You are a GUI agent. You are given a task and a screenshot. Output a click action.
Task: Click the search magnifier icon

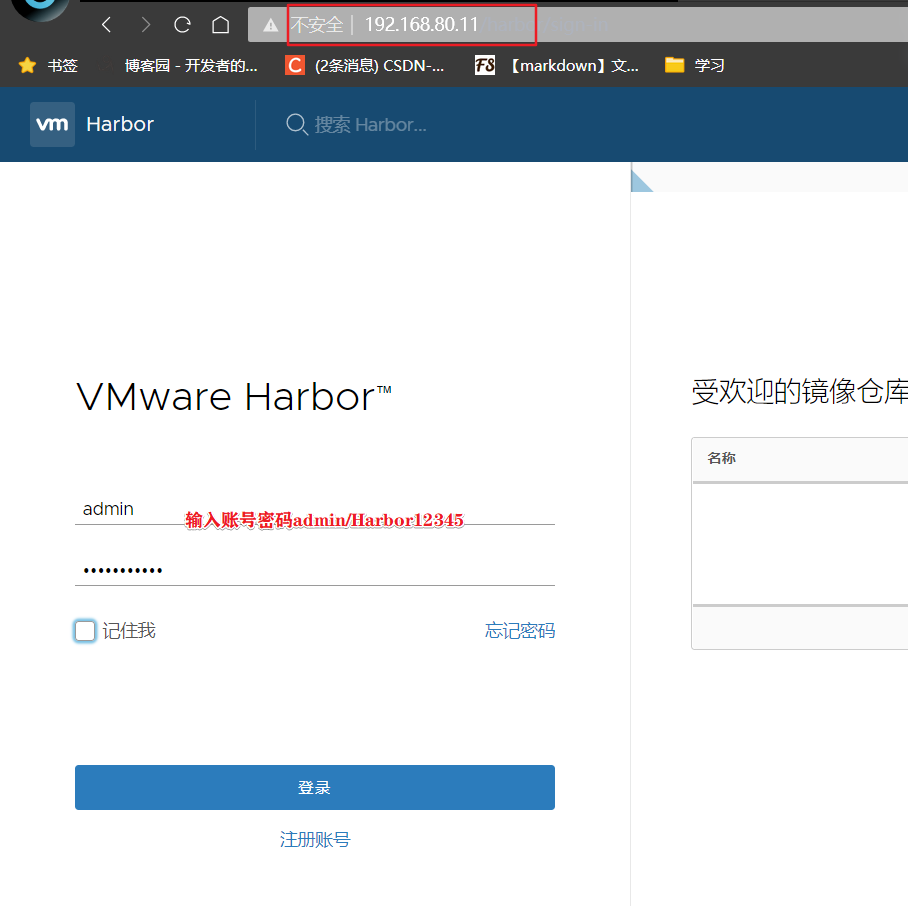[296, 124]
